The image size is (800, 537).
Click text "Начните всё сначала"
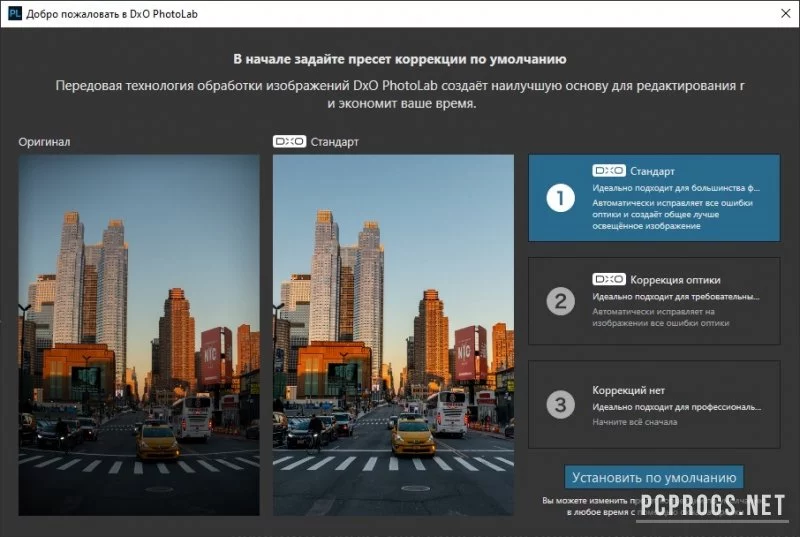point(635,422)
